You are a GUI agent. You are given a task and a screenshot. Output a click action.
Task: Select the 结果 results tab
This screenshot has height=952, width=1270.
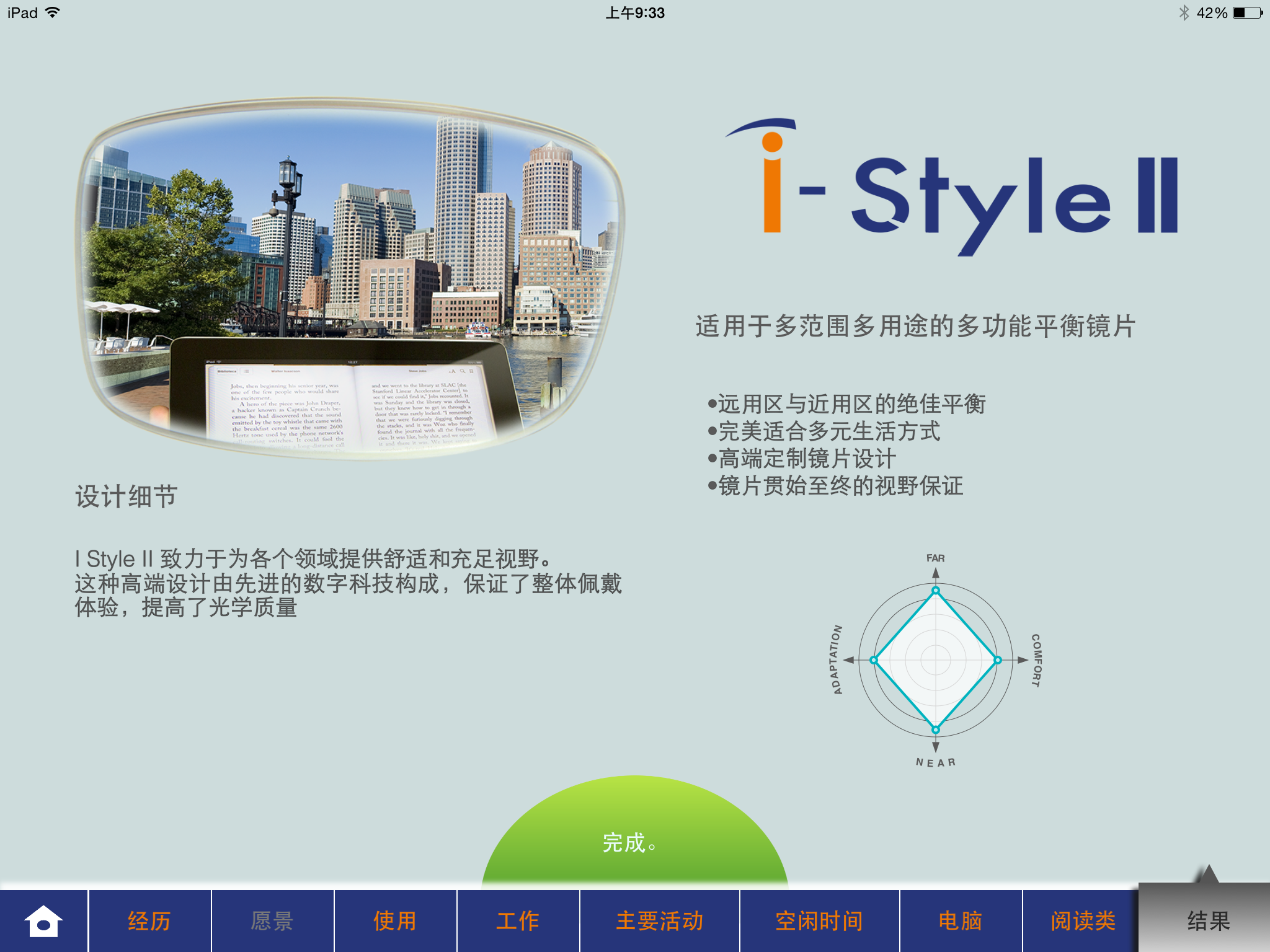pos(1208,921)
